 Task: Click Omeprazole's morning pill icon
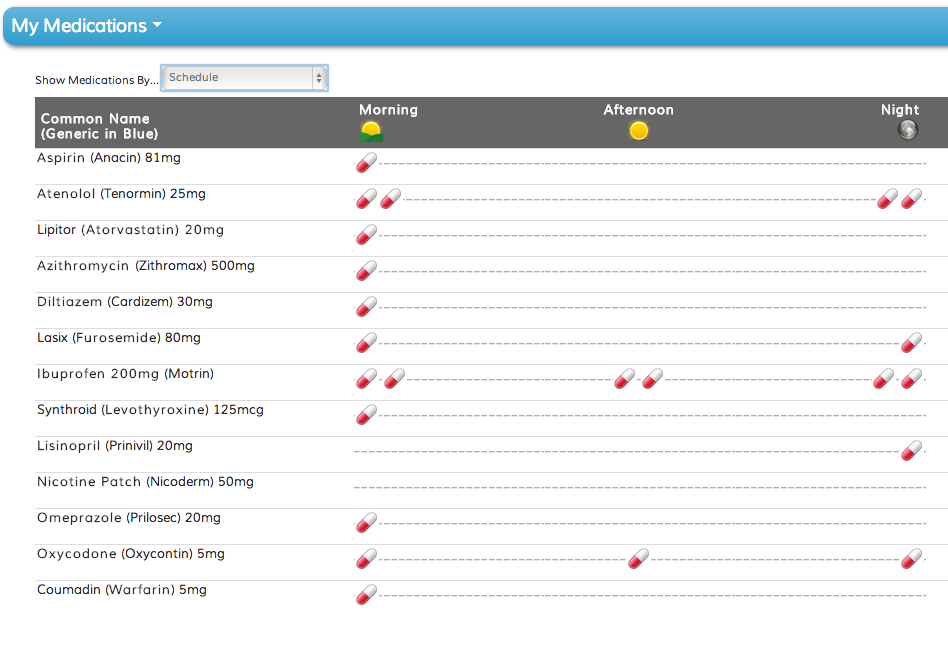pos(366,522)
